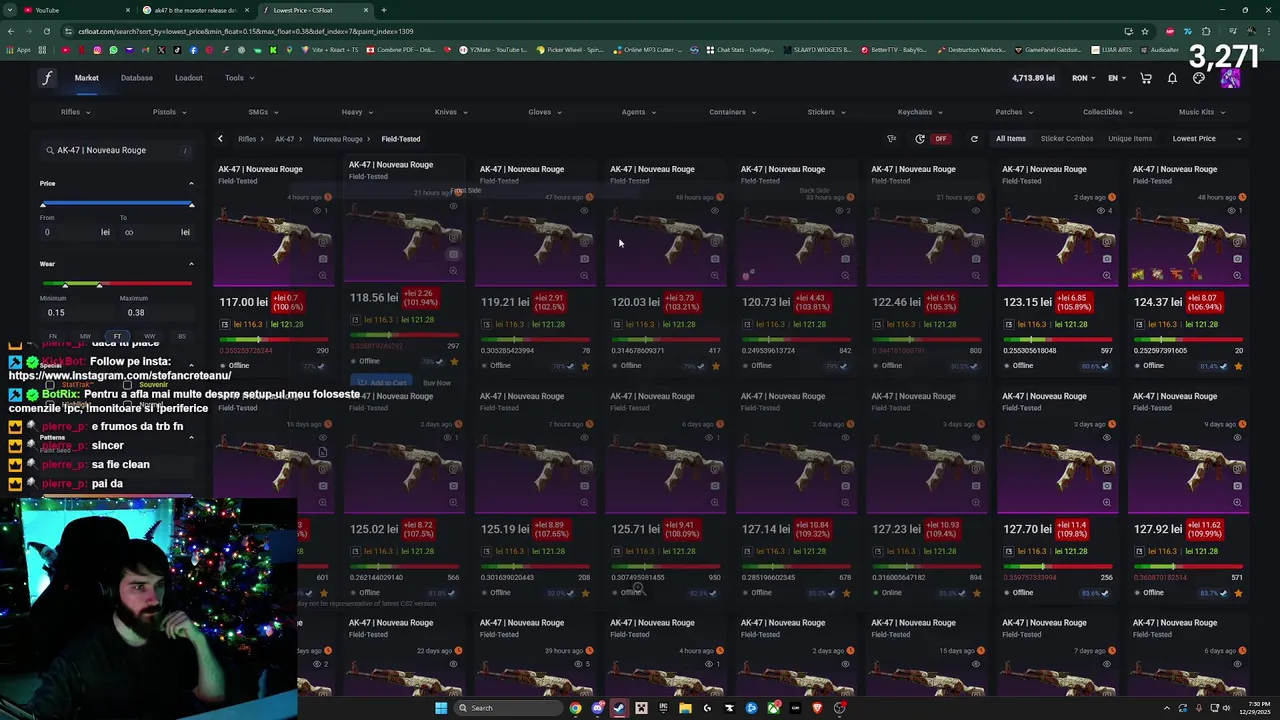View screenshot of the 119.21 lei listing
The image size is (1280, 720).
click(x=584, y=258)
